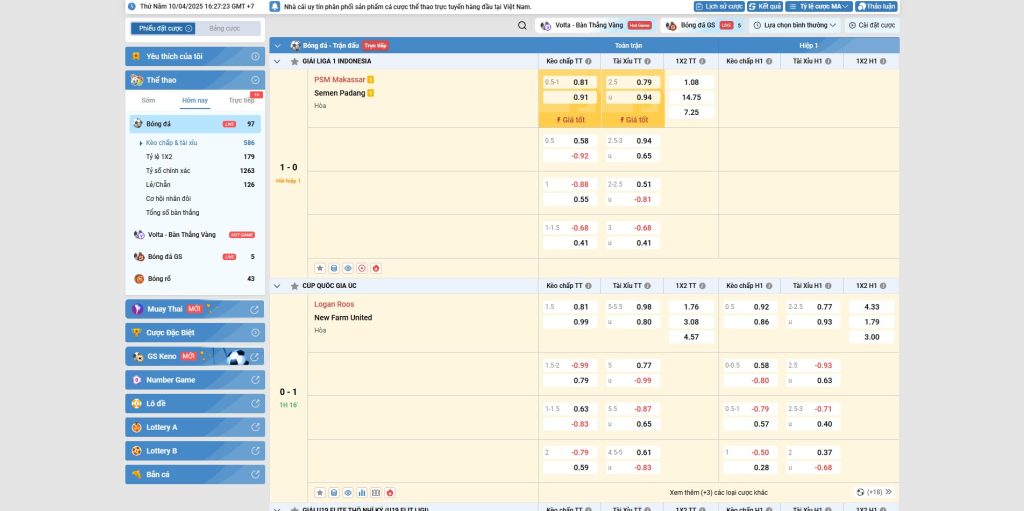The image size is (1024, 511).
Task: Select the Sớm tab
Action: point(148,100)
